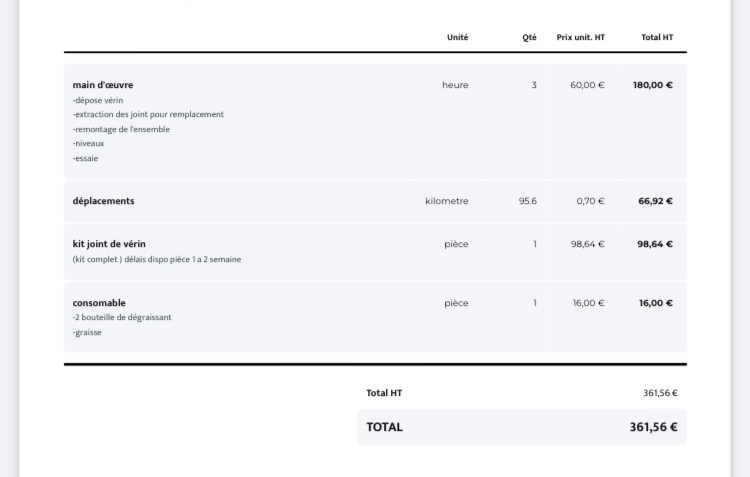Click the 'Prix unit. HT' column header

tap(580, 38)
